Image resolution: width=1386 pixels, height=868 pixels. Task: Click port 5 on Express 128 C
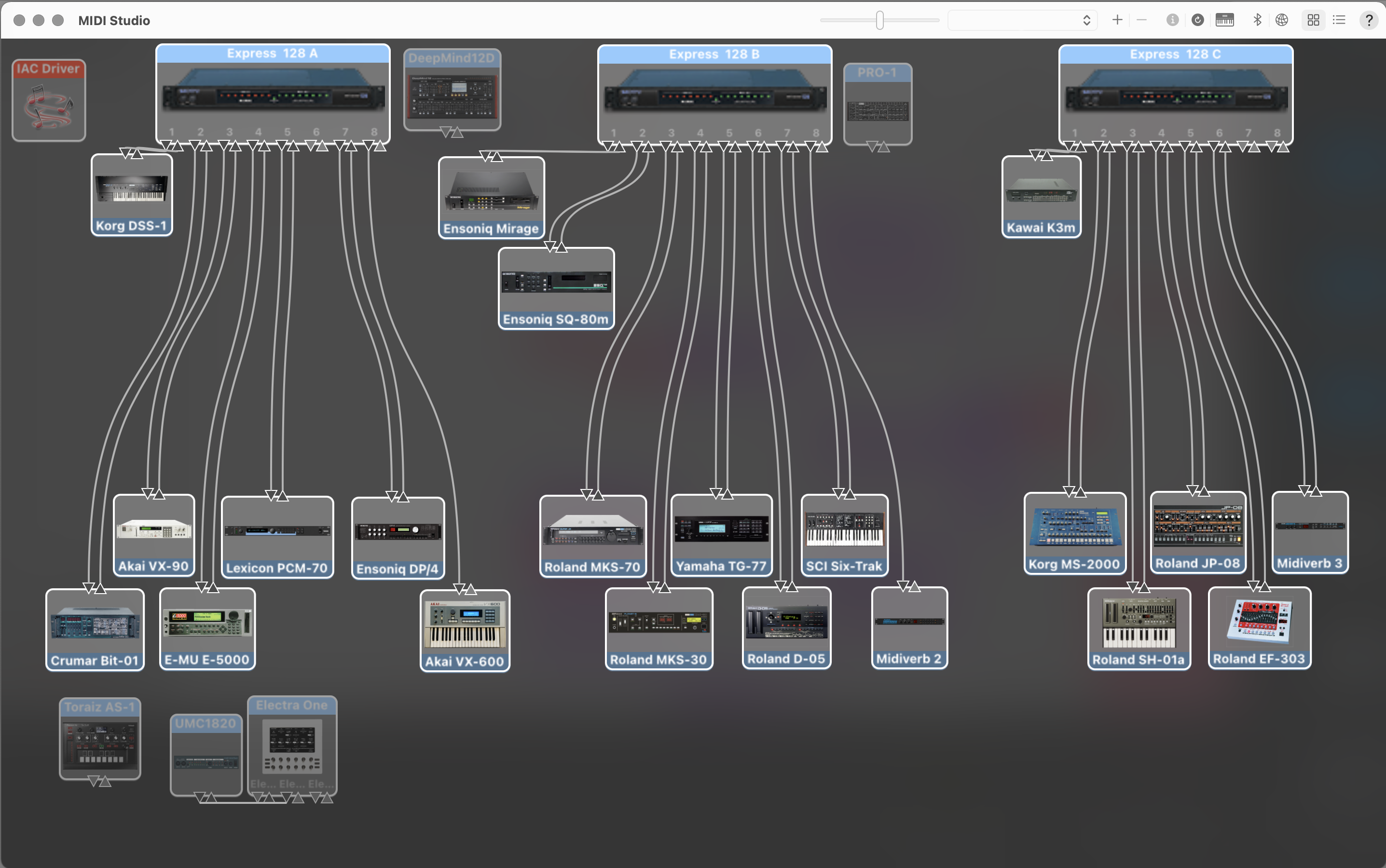click(1190, 133)
